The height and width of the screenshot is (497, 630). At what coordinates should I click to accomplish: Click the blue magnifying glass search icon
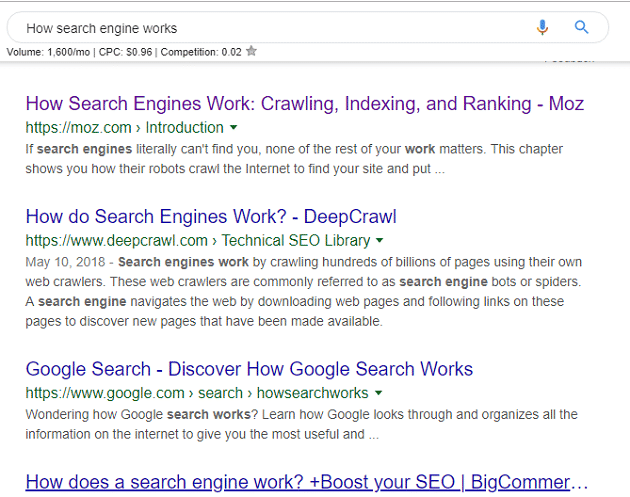[581, 27]
